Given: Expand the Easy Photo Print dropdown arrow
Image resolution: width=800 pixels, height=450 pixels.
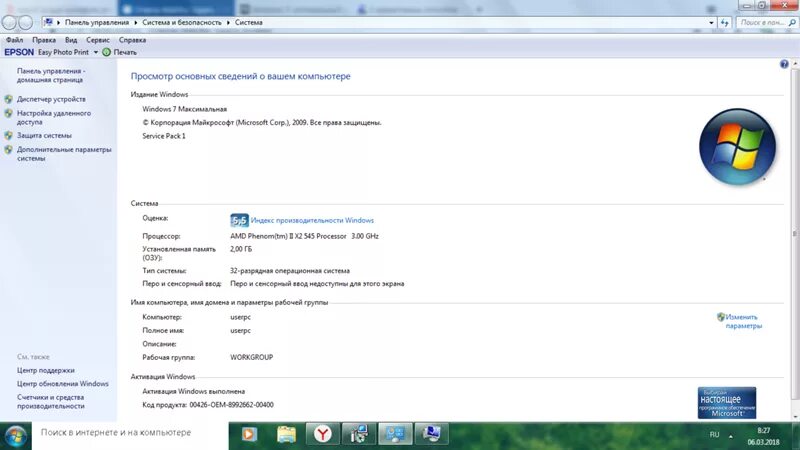Looking at the screenshot, I should (x=95, y=52).
